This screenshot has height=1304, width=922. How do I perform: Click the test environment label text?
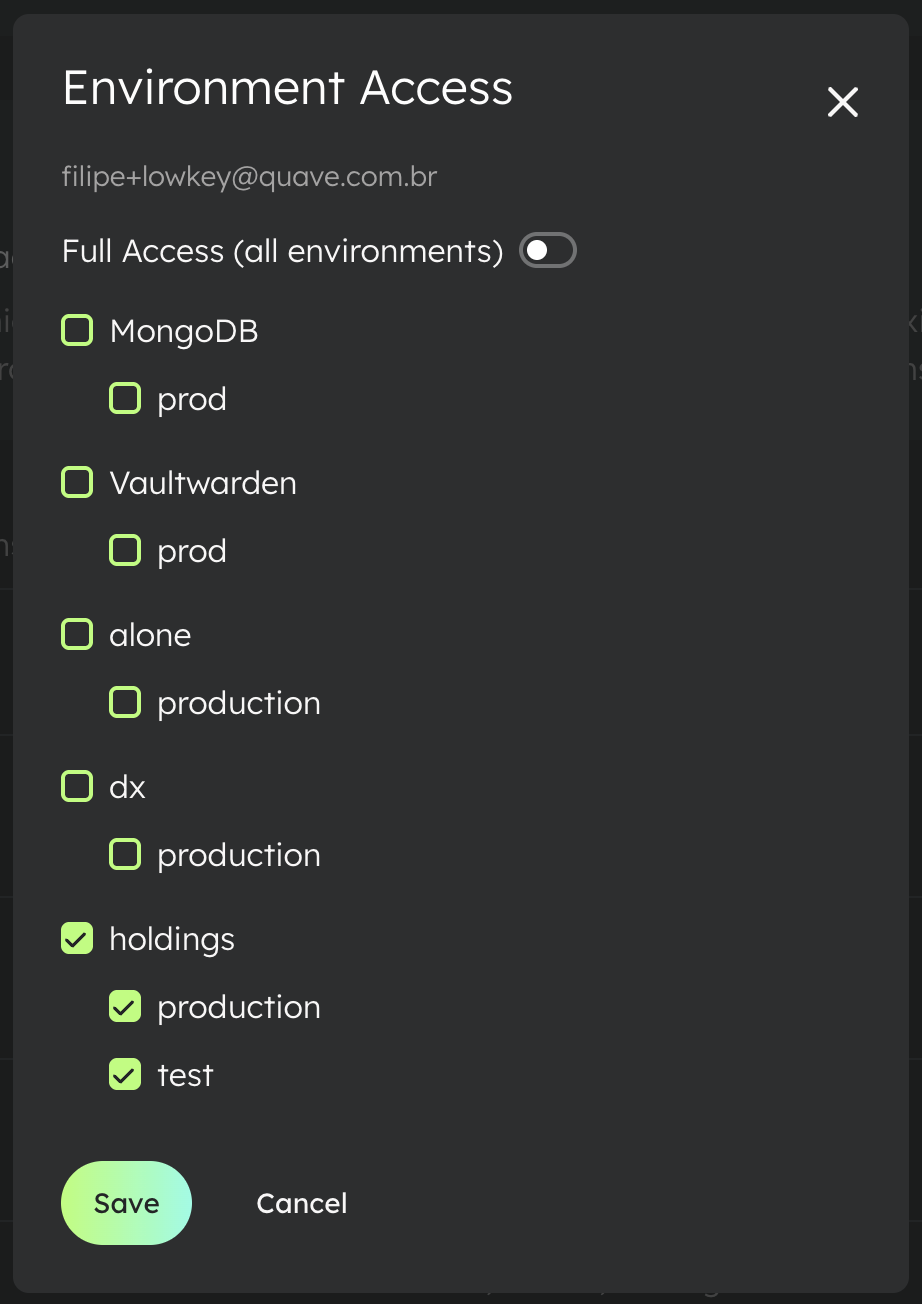pos(185,1075)
